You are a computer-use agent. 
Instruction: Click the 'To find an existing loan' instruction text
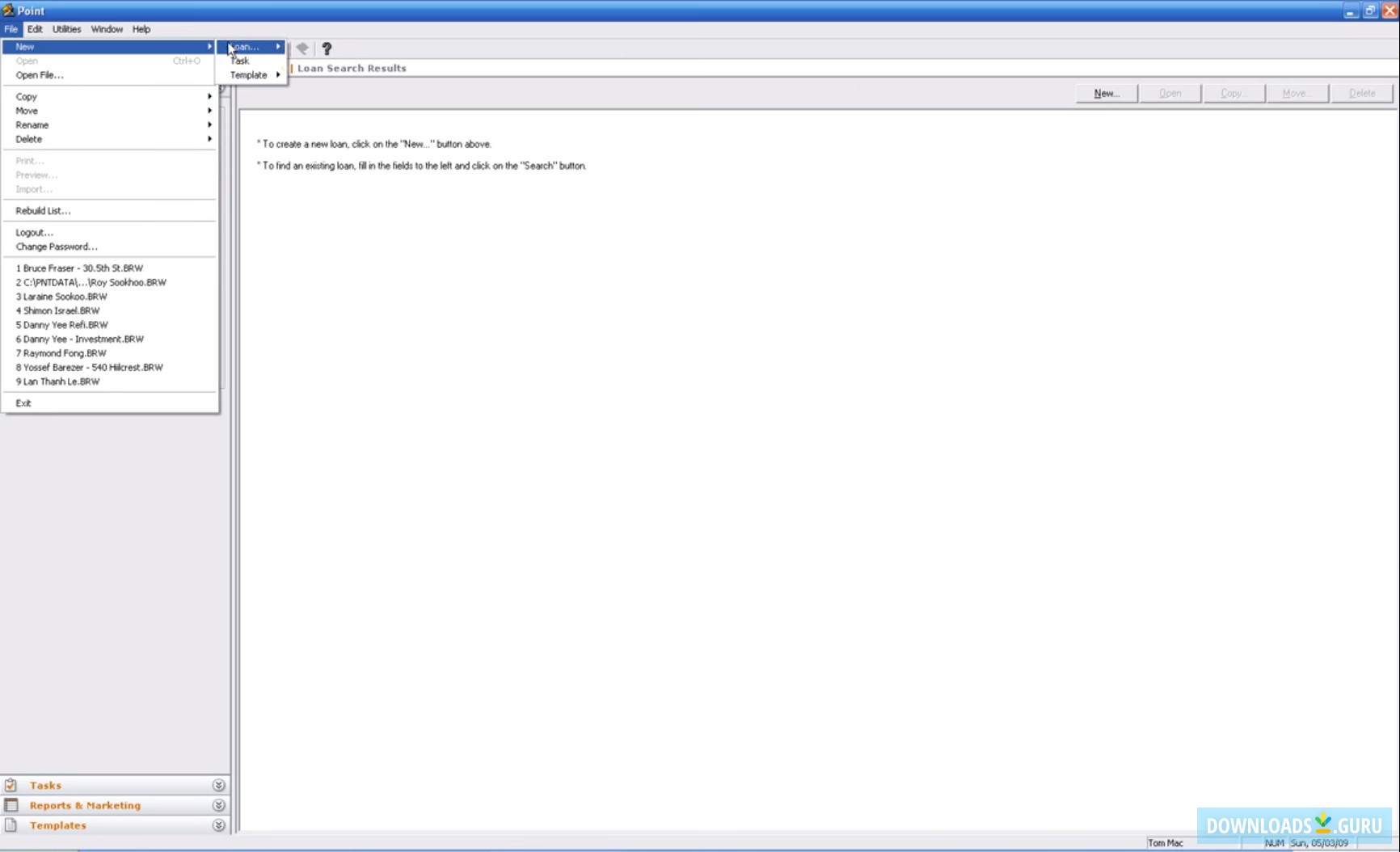421,166
